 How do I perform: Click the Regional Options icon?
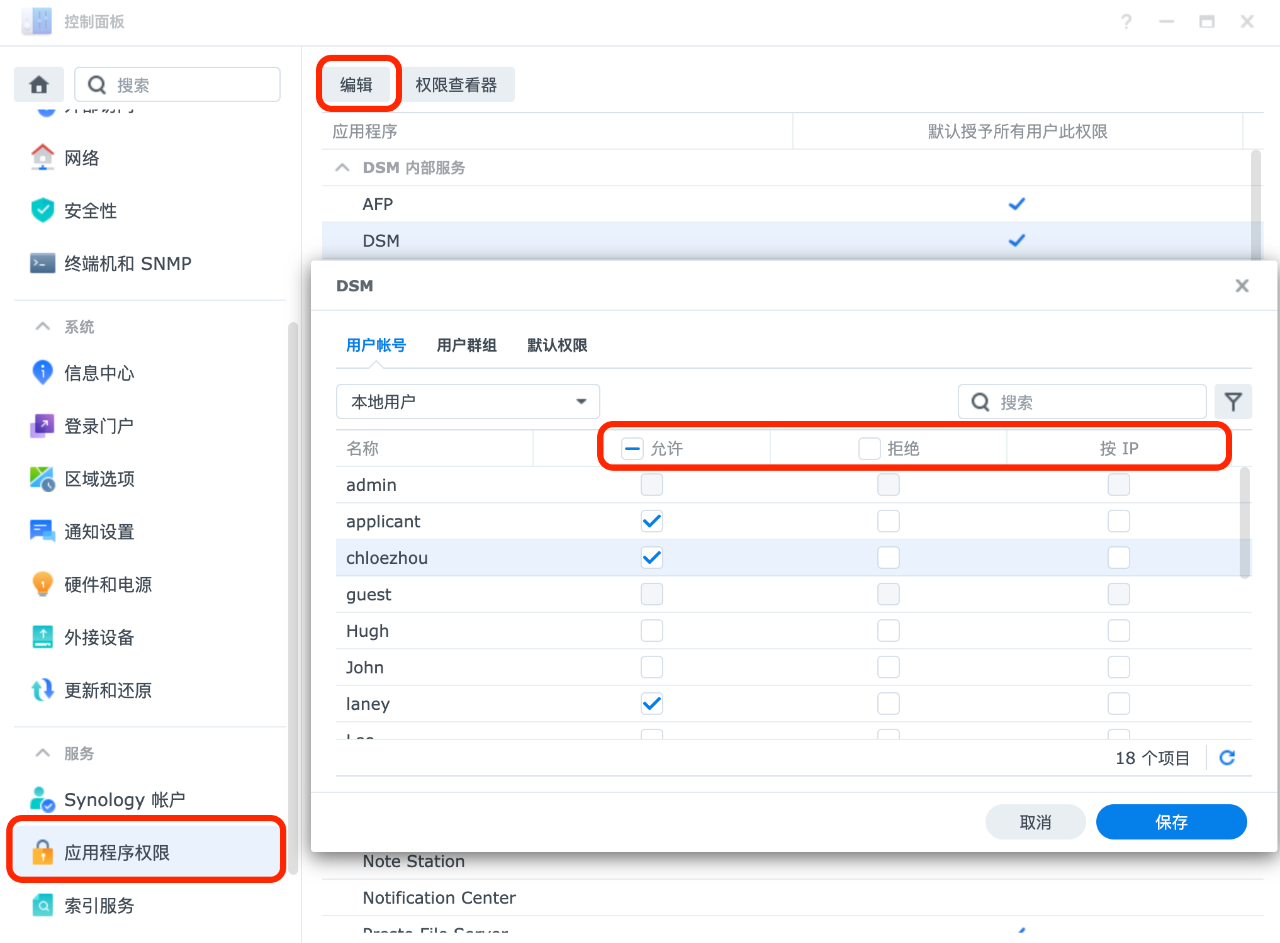[42, 478]
